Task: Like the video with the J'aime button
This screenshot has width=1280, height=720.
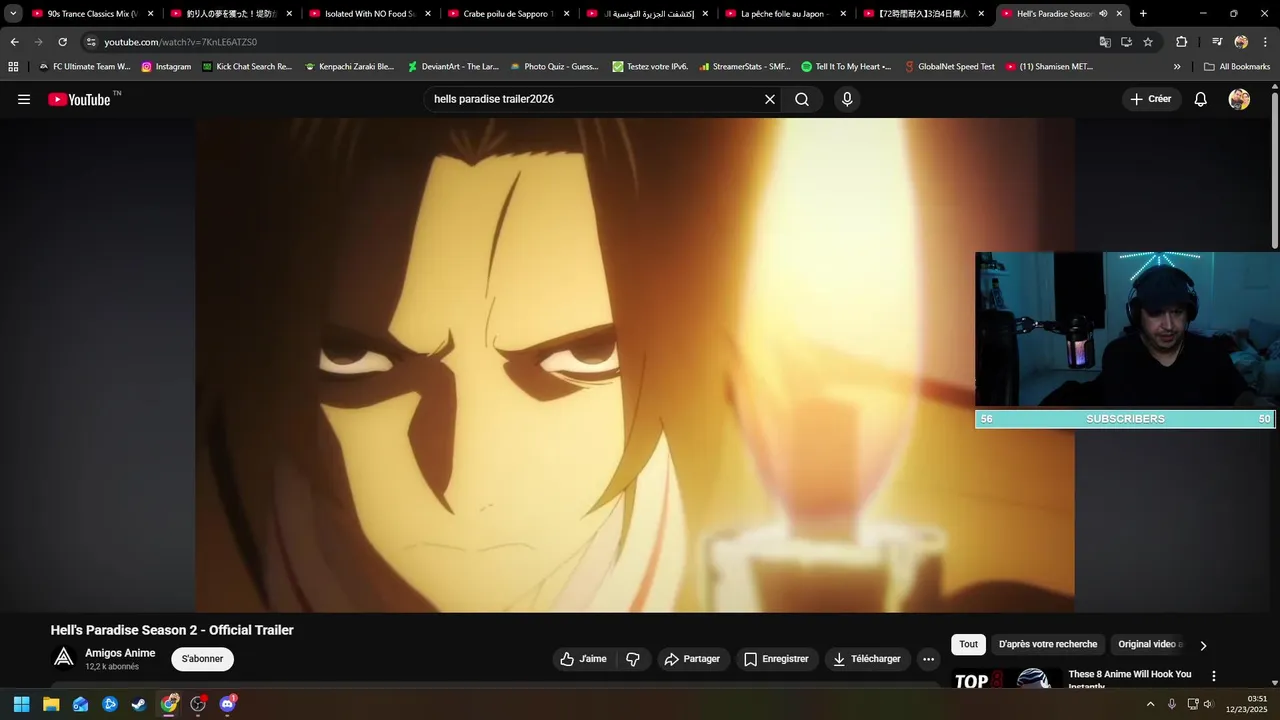Action: coord(583,659)
